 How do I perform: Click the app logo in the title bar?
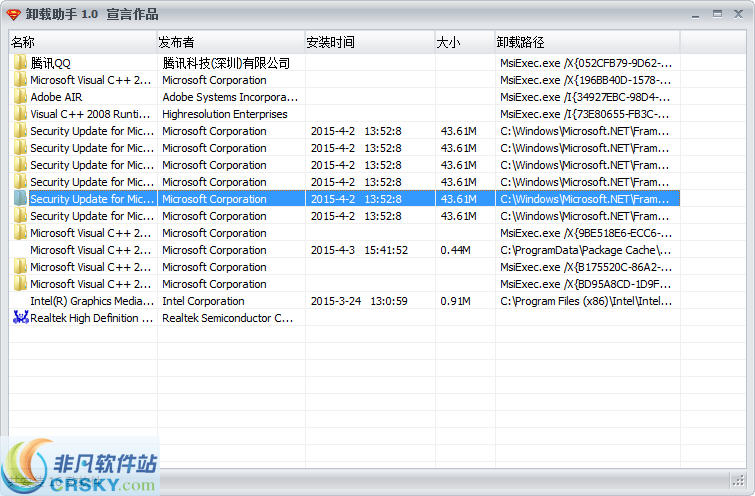(x=13, y=14)
